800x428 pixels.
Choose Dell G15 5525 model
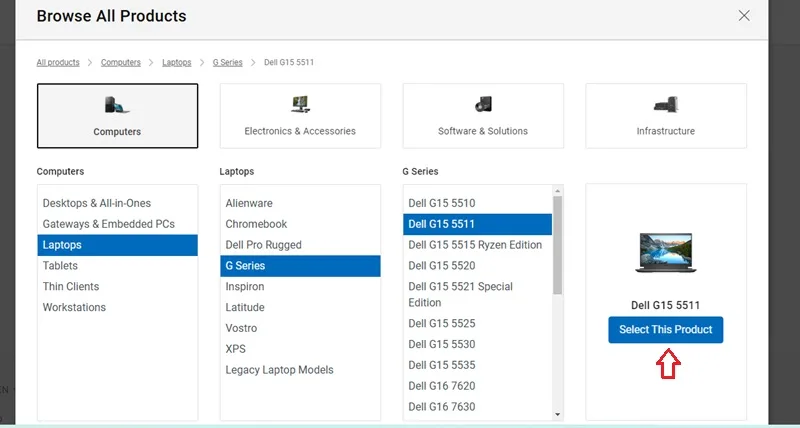click(x=478, y=323)
